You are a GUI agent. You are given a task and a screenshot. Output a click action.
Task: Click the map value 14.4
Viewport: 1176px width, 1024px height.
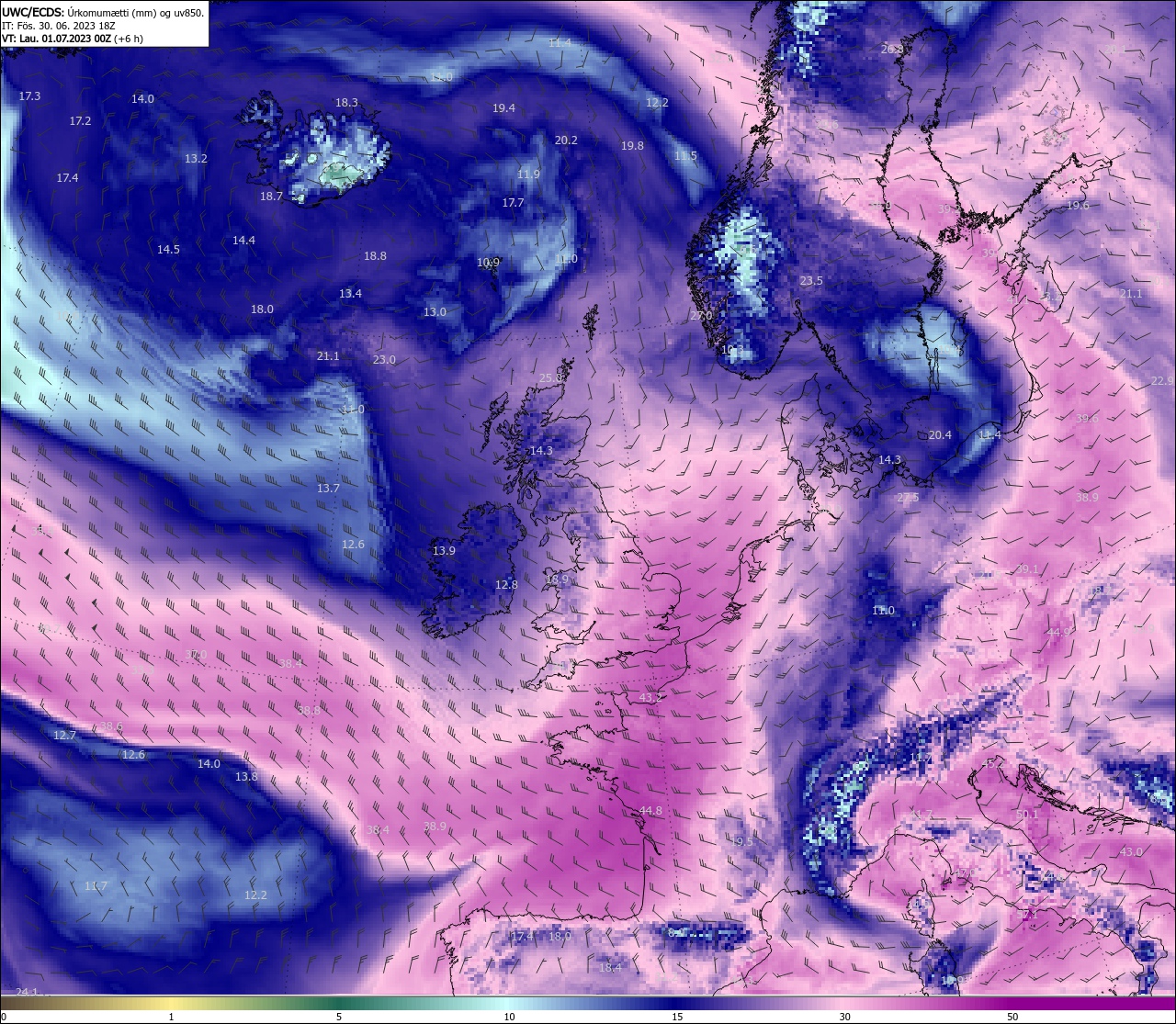pos(243,241)
